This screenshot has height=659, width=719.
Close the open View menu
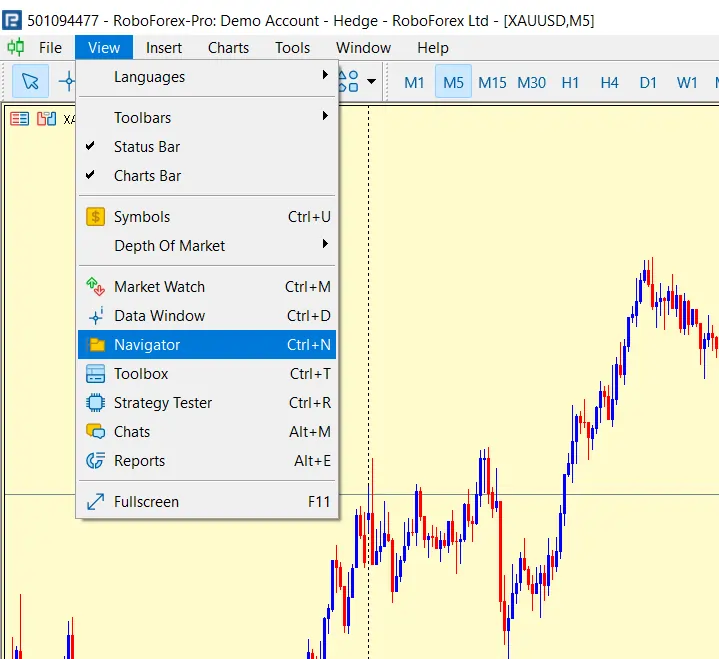(x=104, y=48)
